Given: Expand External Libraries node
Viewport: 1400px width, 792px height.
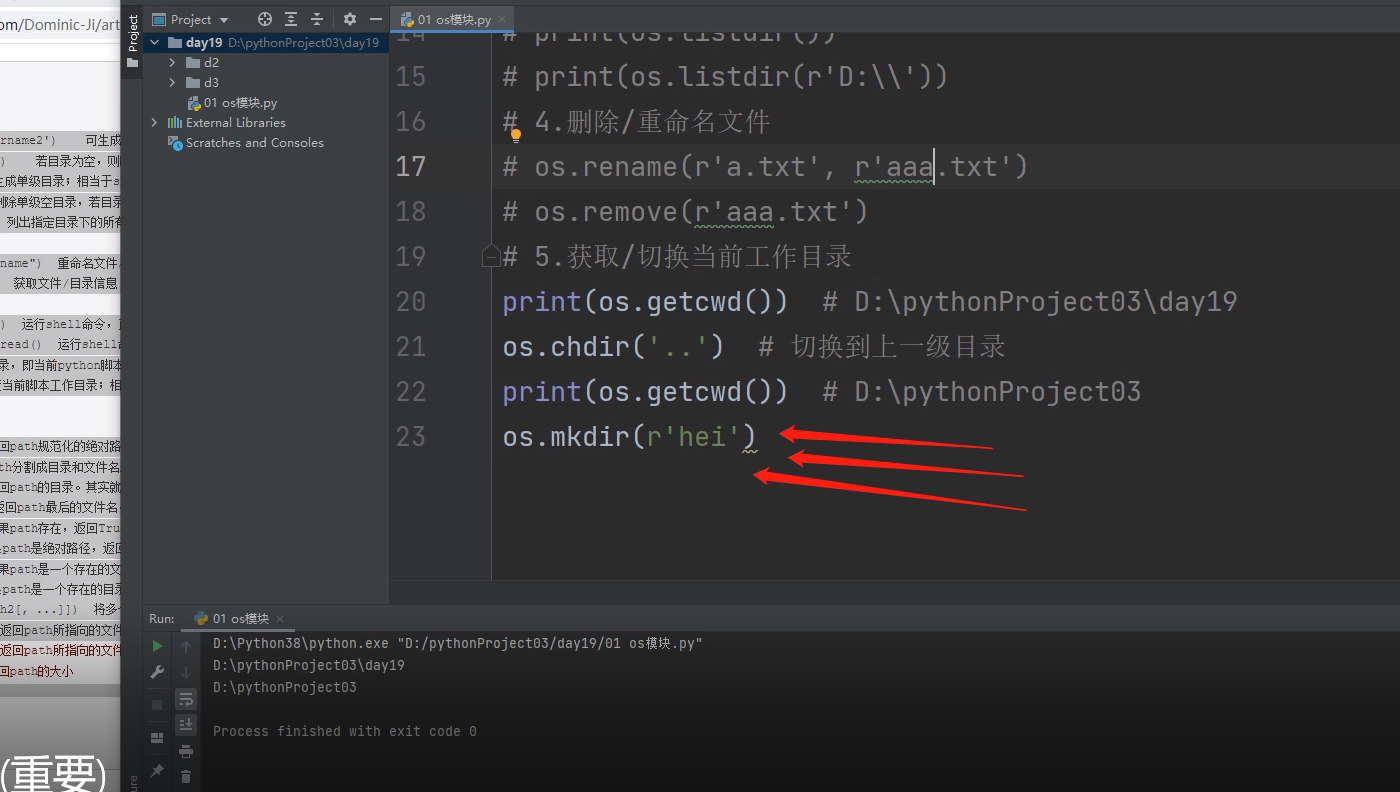Looking at the screenshot, I should click(154, 123).
